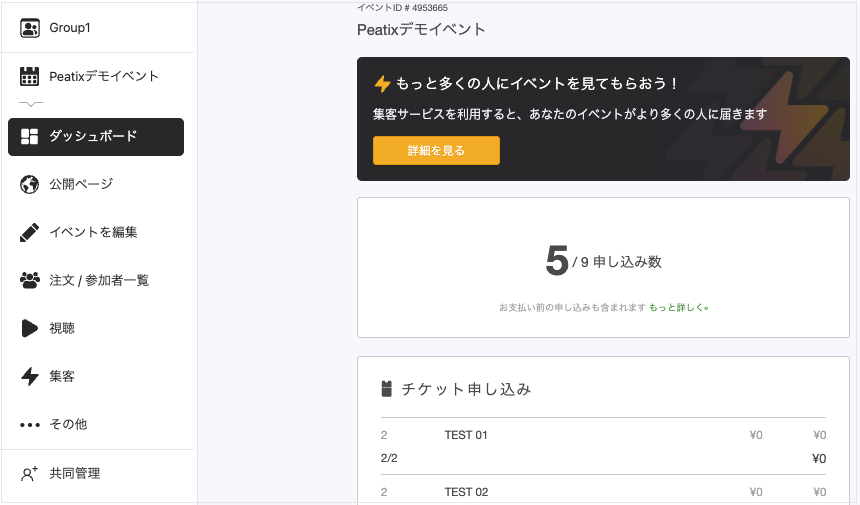
Task: Open the もっと詳しく» link
Action: coord(678,308)
